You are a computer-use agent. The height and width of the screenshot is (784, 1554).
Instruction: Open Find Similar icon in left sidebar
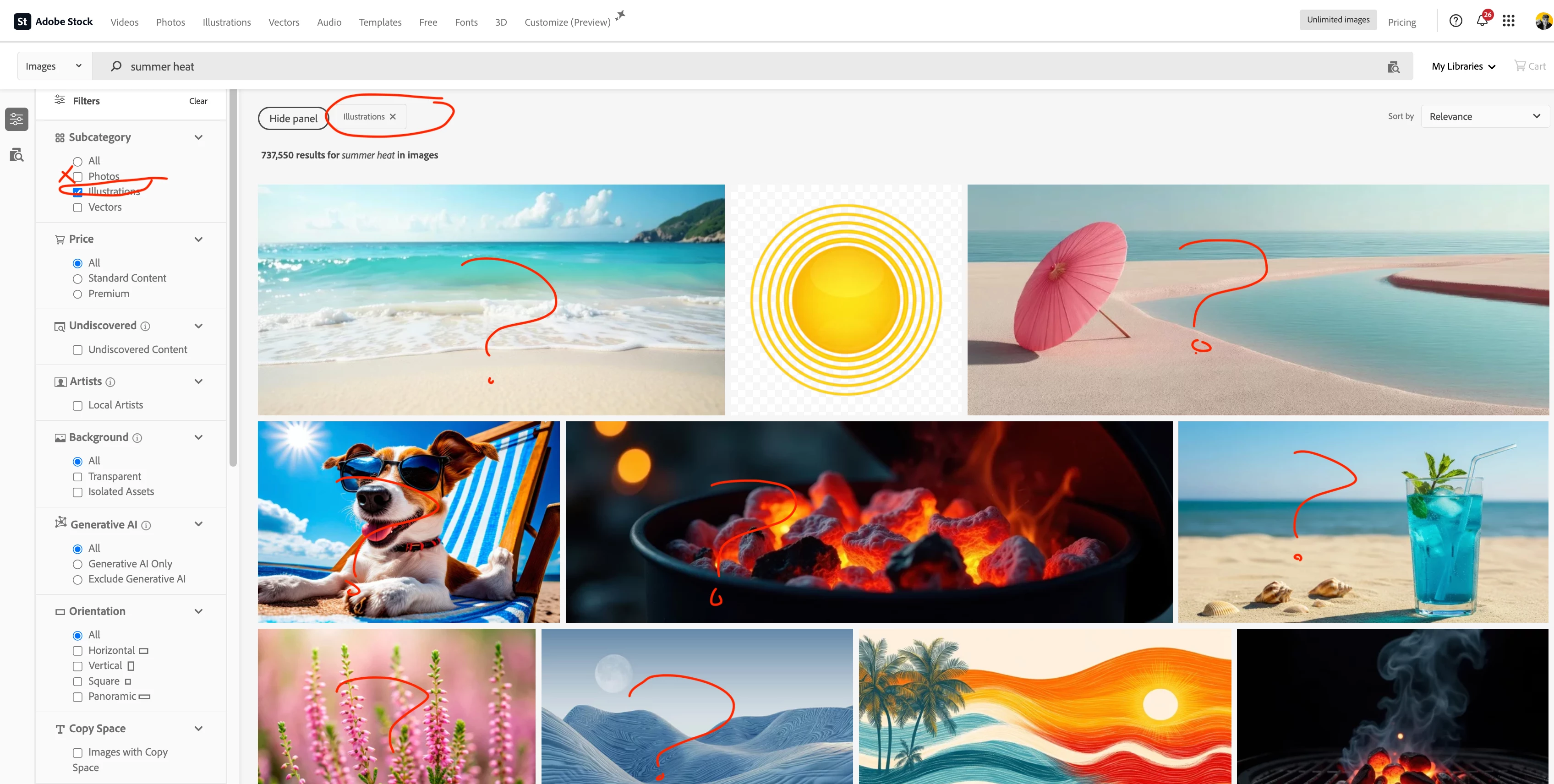(16, 155)
